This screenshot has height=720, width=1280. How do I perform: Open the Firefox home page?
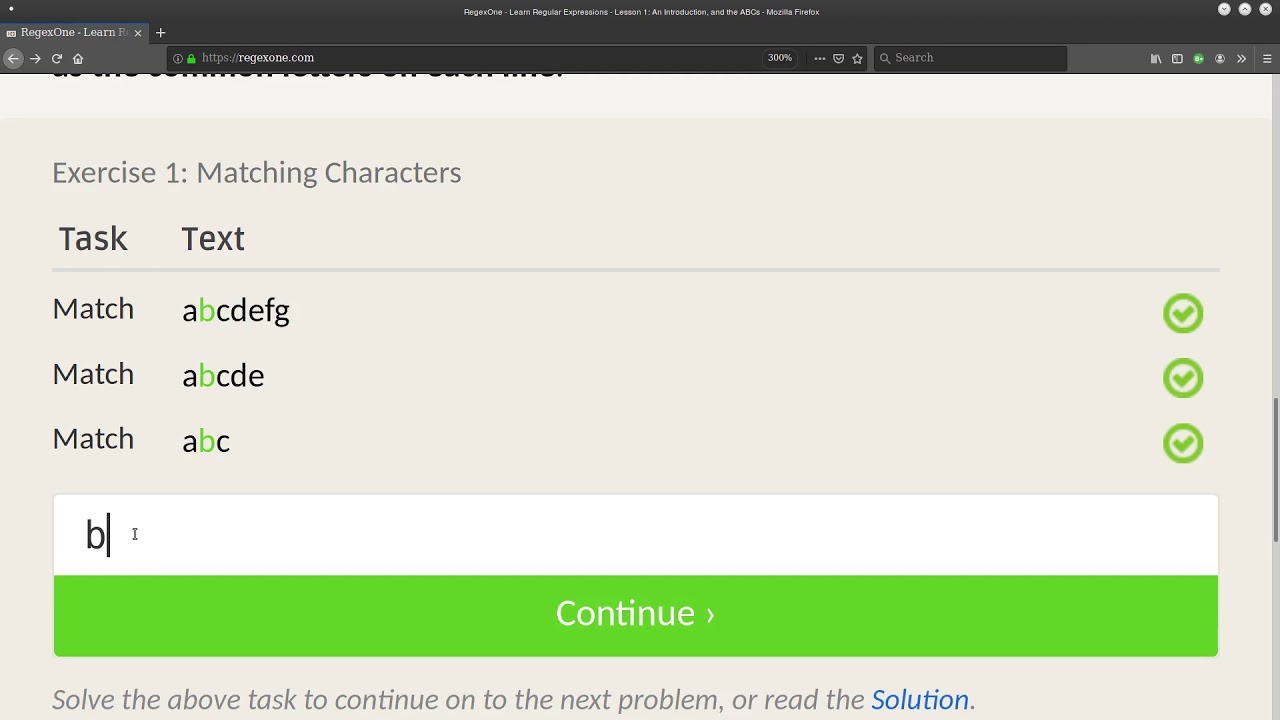pos(78,58)
